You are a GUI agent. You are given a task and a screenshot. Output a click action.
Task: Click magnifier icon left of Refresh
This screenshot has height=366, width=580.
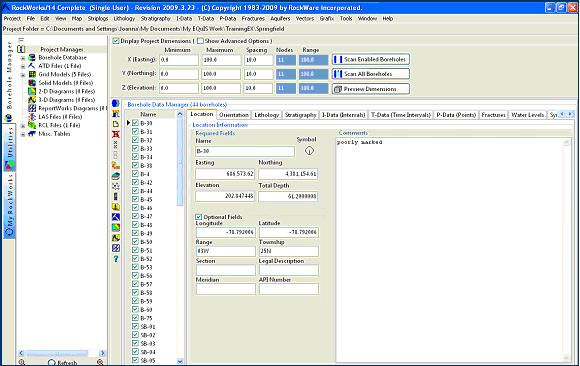pos(22,362)
